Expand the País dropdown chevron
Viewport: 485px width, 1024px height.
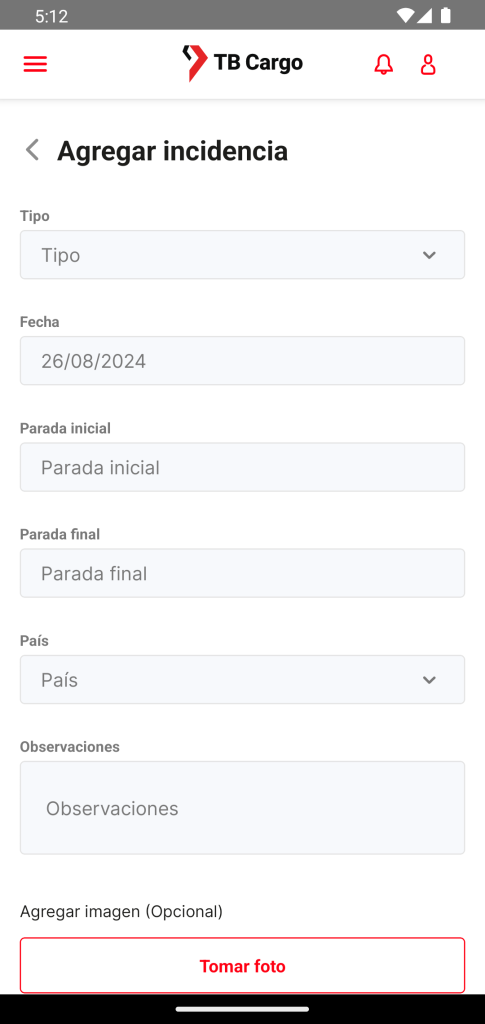click(429, 680)
